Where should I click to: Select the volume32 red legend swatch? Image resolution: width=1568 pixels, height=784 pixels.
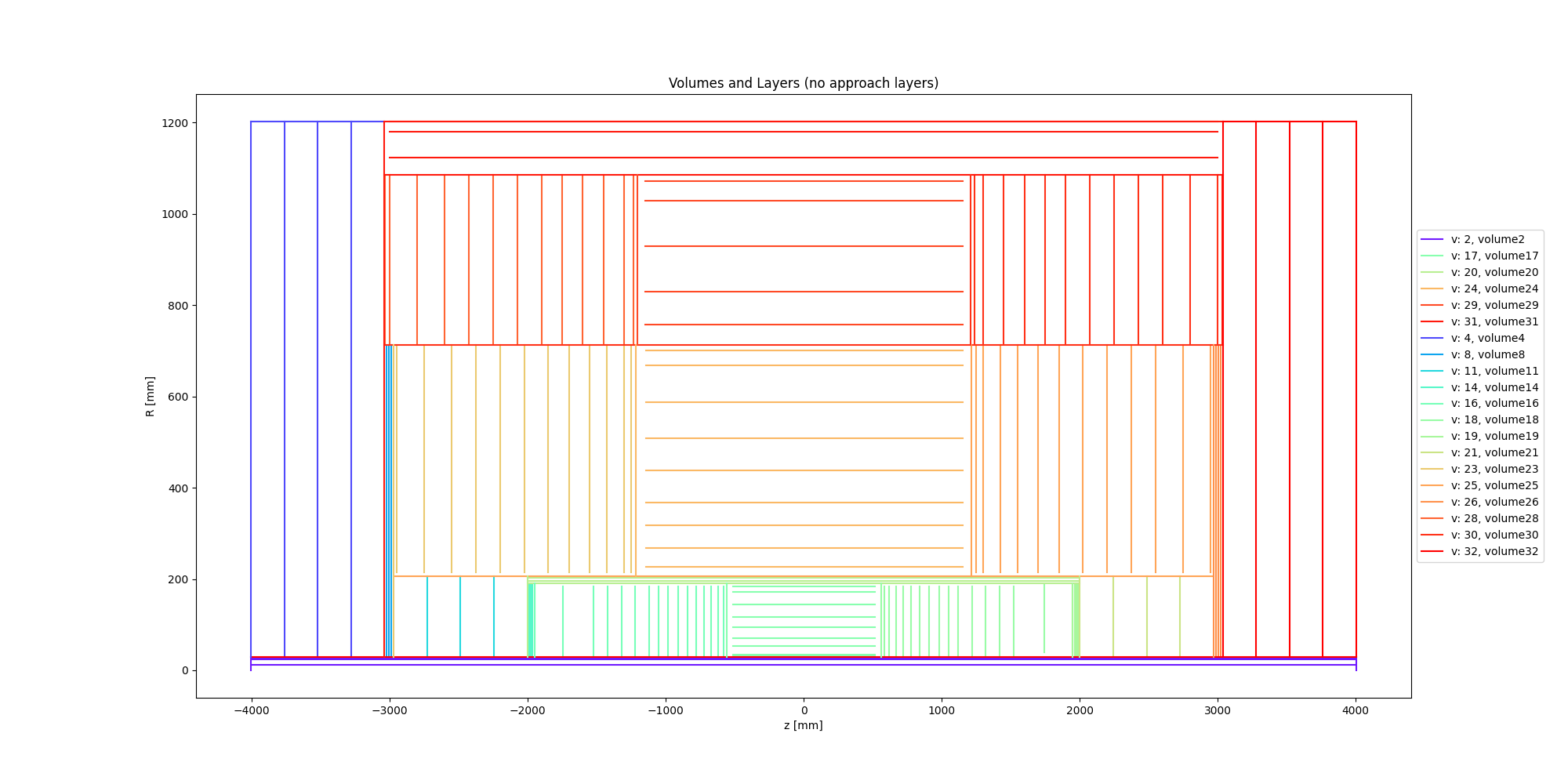pos(1432,552)
